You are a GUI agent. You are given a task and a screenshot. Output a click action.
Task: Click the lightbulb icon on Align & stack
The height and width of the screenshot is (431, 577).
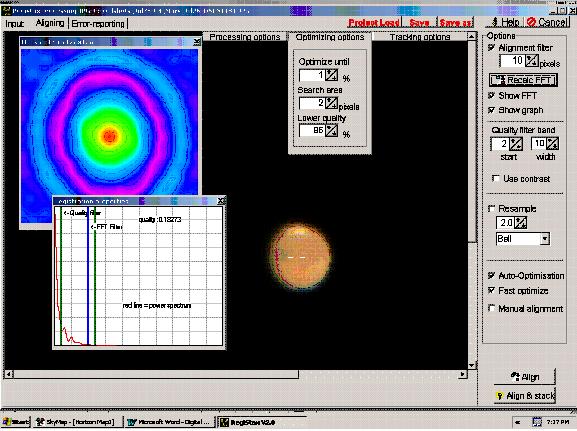tap(499, 396)
